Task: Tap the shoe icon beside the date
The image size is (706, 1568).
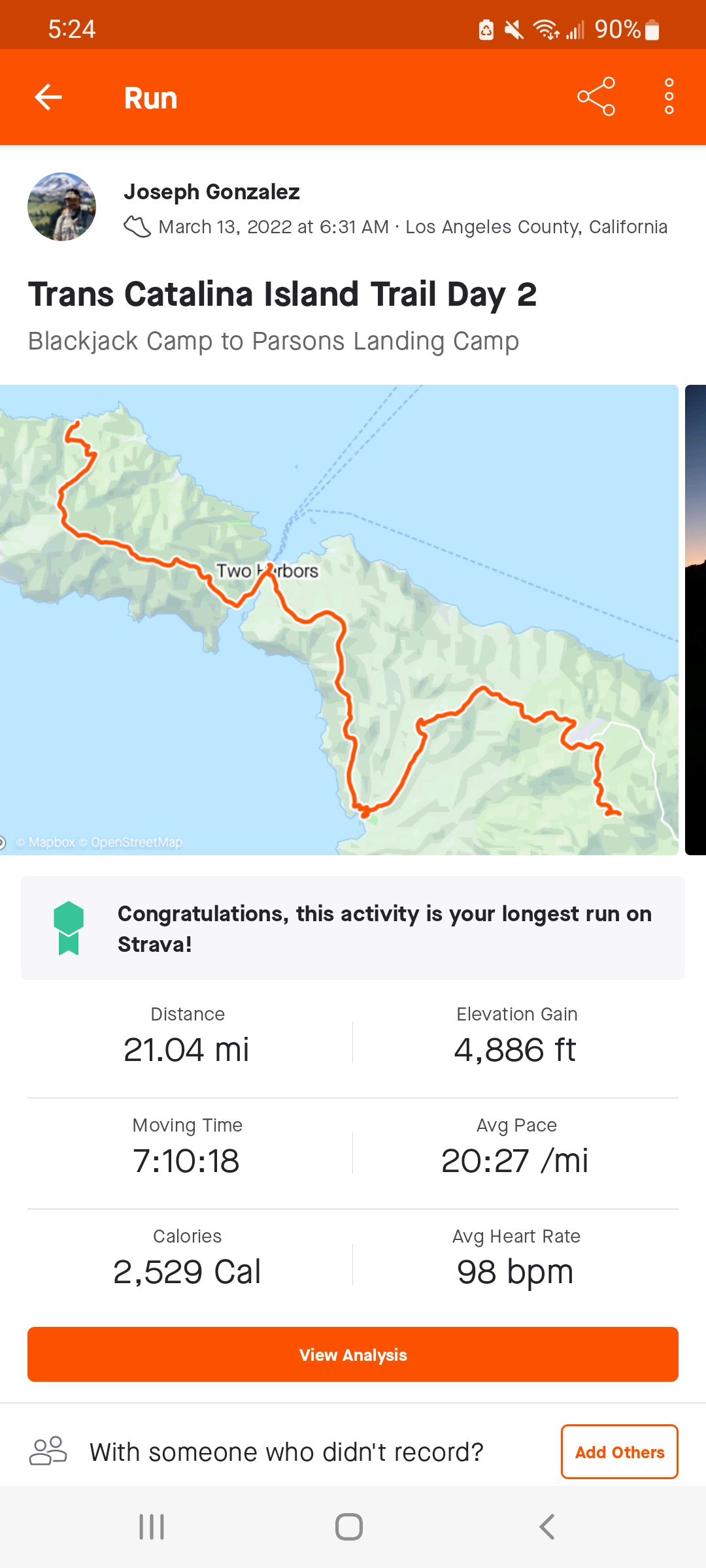Action: 137,227
